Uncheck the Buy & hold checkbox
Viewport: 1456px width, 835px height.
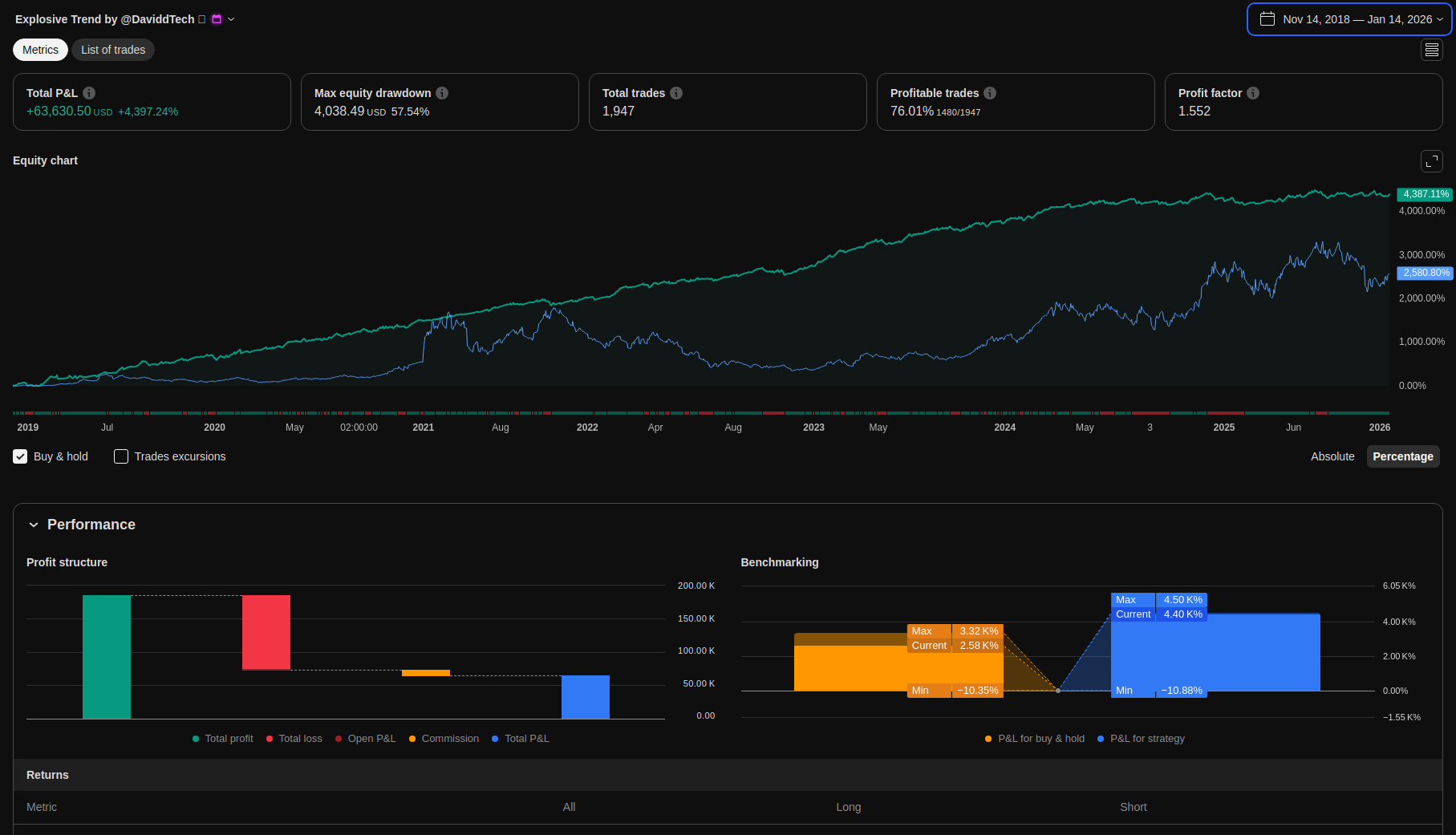click(20, 456)
